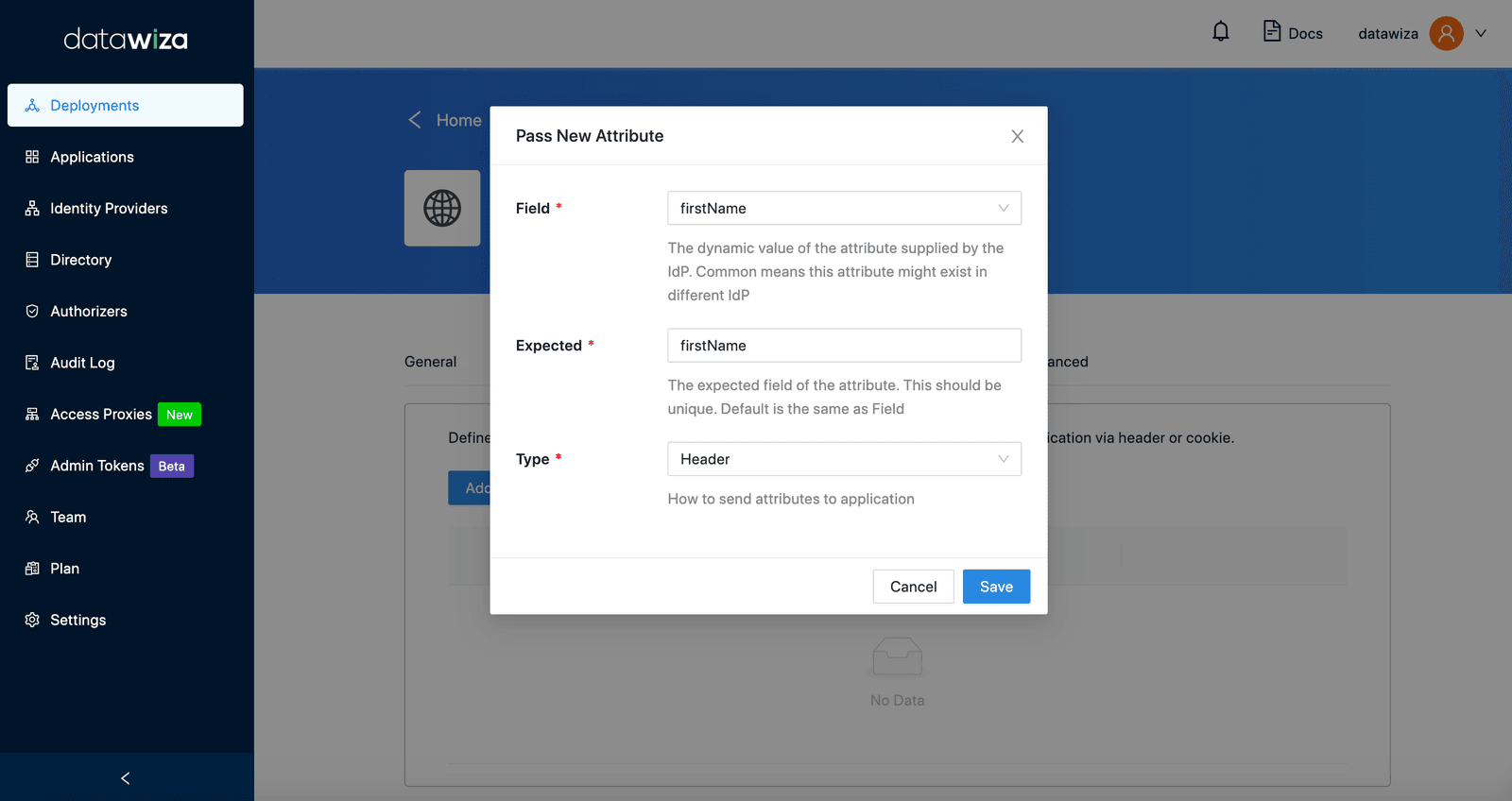This screenshot has height=801, width=1512.
Task: Open the Docs page
Action: tap(1293, 32)
